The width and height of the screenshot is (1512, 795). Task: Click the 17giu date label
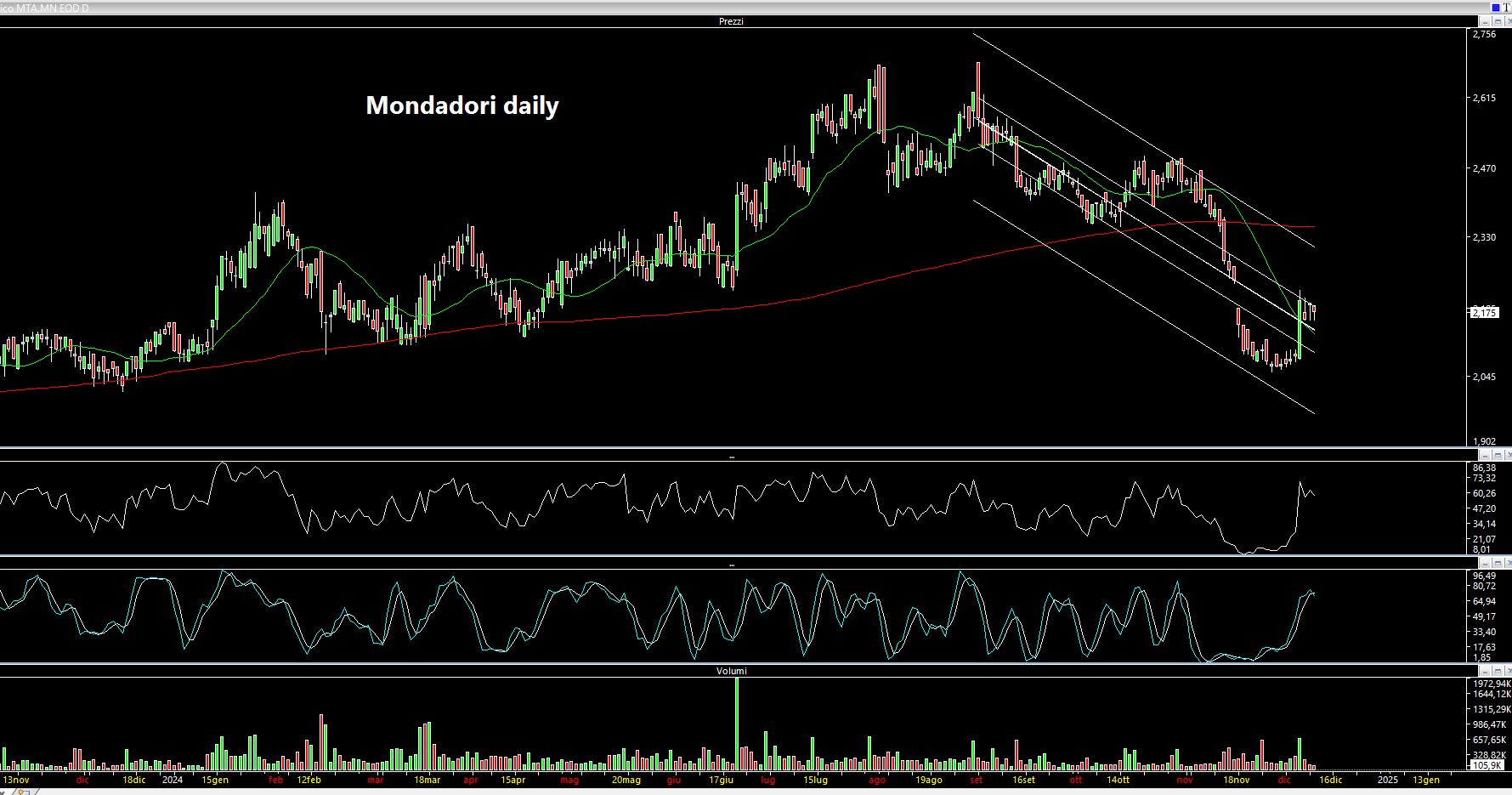(x=722, y=780)
